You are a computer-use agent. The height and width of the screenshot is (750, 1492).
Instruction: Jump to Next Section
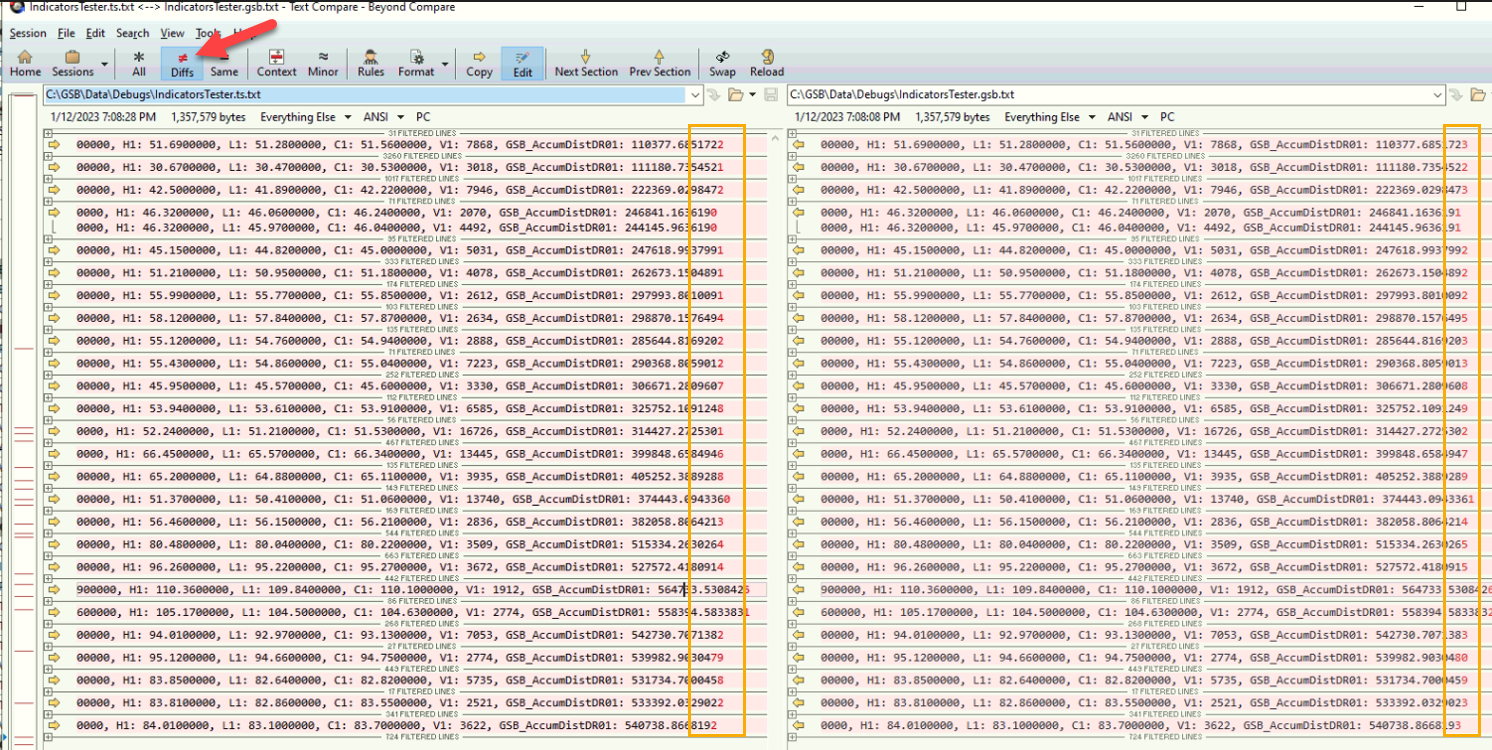point(586,63)
